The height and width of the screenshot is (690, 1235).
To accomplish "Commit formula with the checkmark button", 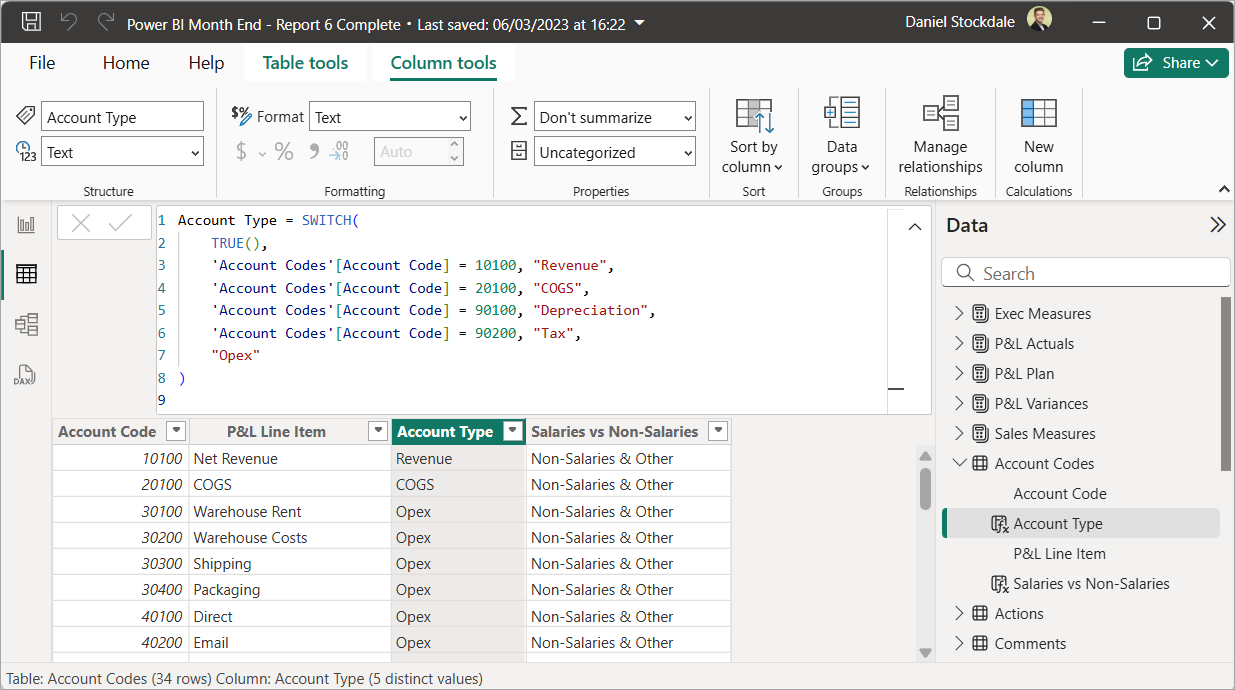I will tap(121, 223).
